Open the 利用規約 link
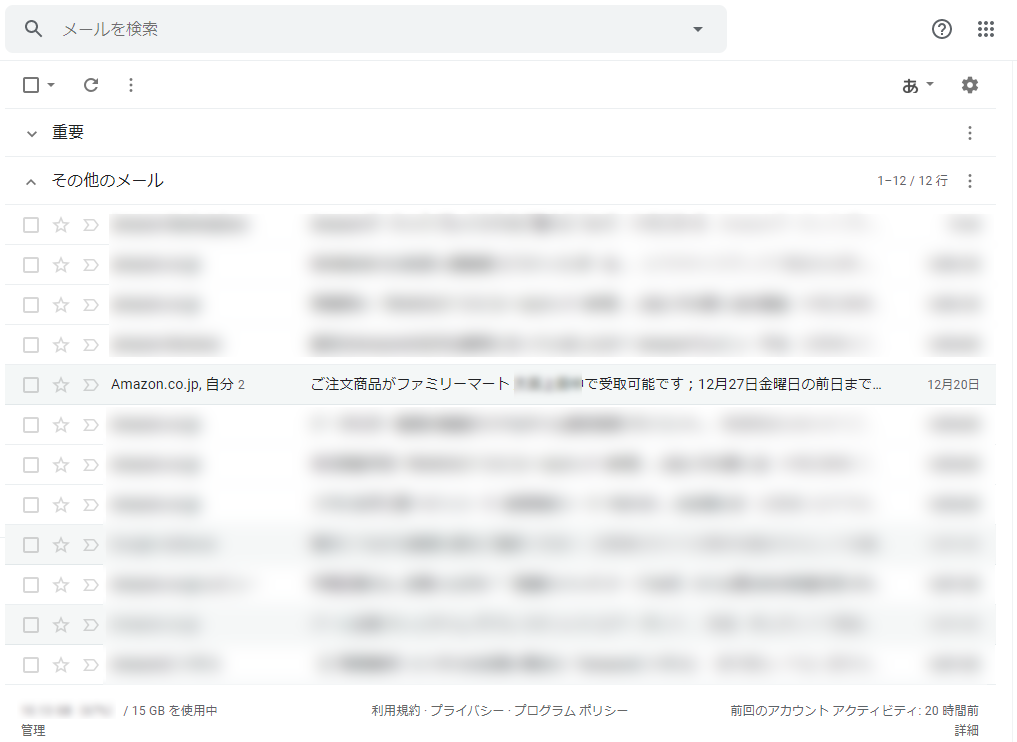This screenshot has width=1017, height=742. coord(396,711)
